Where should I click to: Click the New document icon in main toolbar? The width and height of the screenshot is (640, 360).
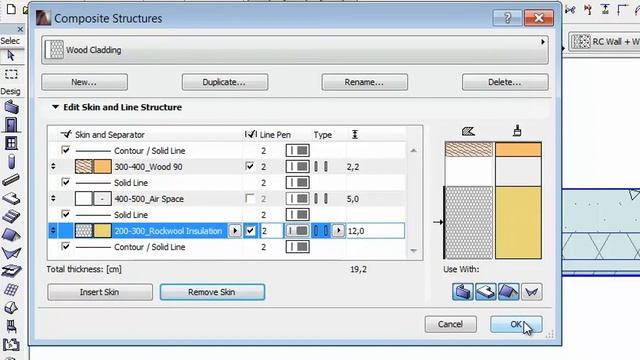[x=11, y=9]
